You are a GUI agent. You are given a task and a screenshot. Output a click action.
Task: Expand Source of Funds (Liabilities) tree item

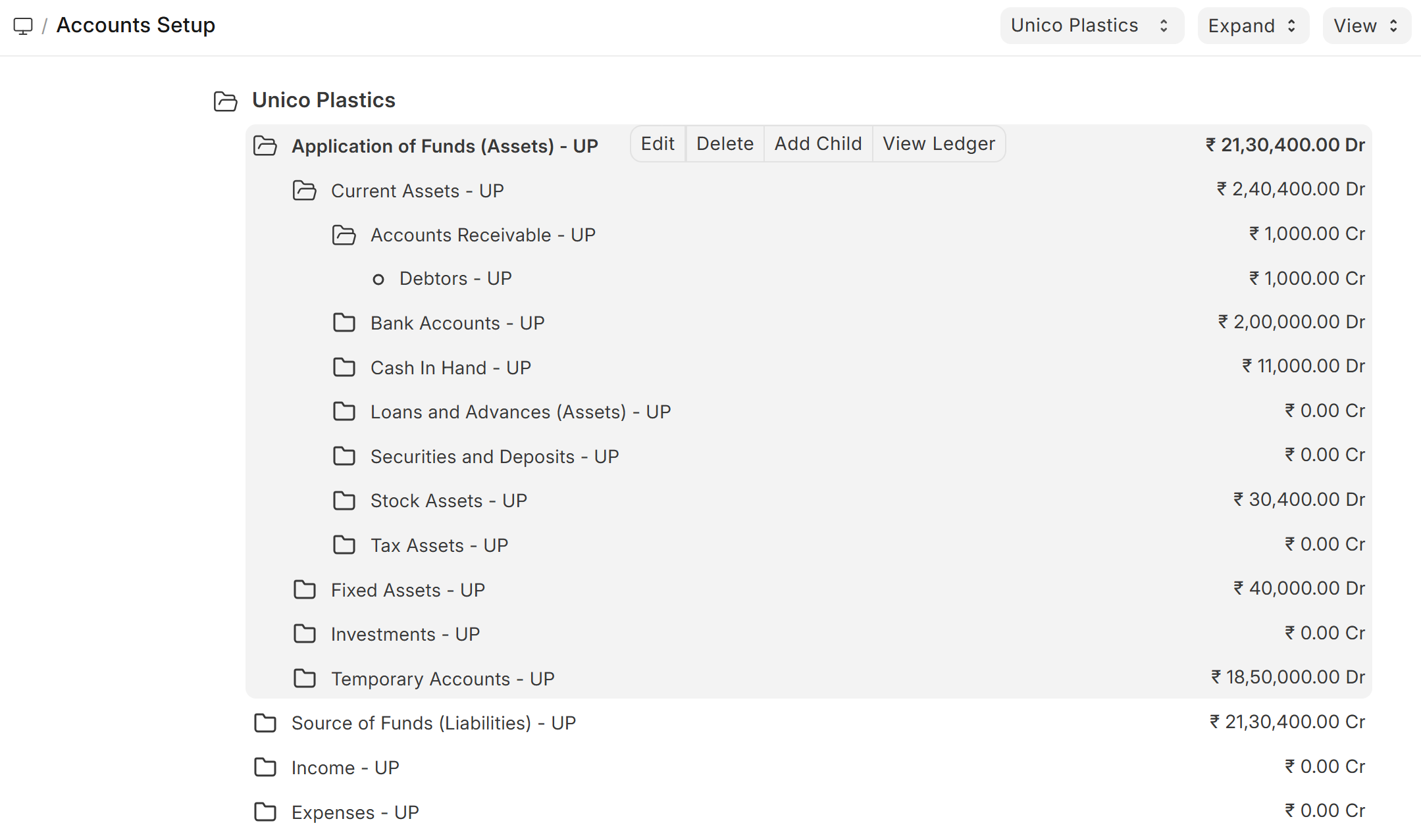[x=265, y=723]
